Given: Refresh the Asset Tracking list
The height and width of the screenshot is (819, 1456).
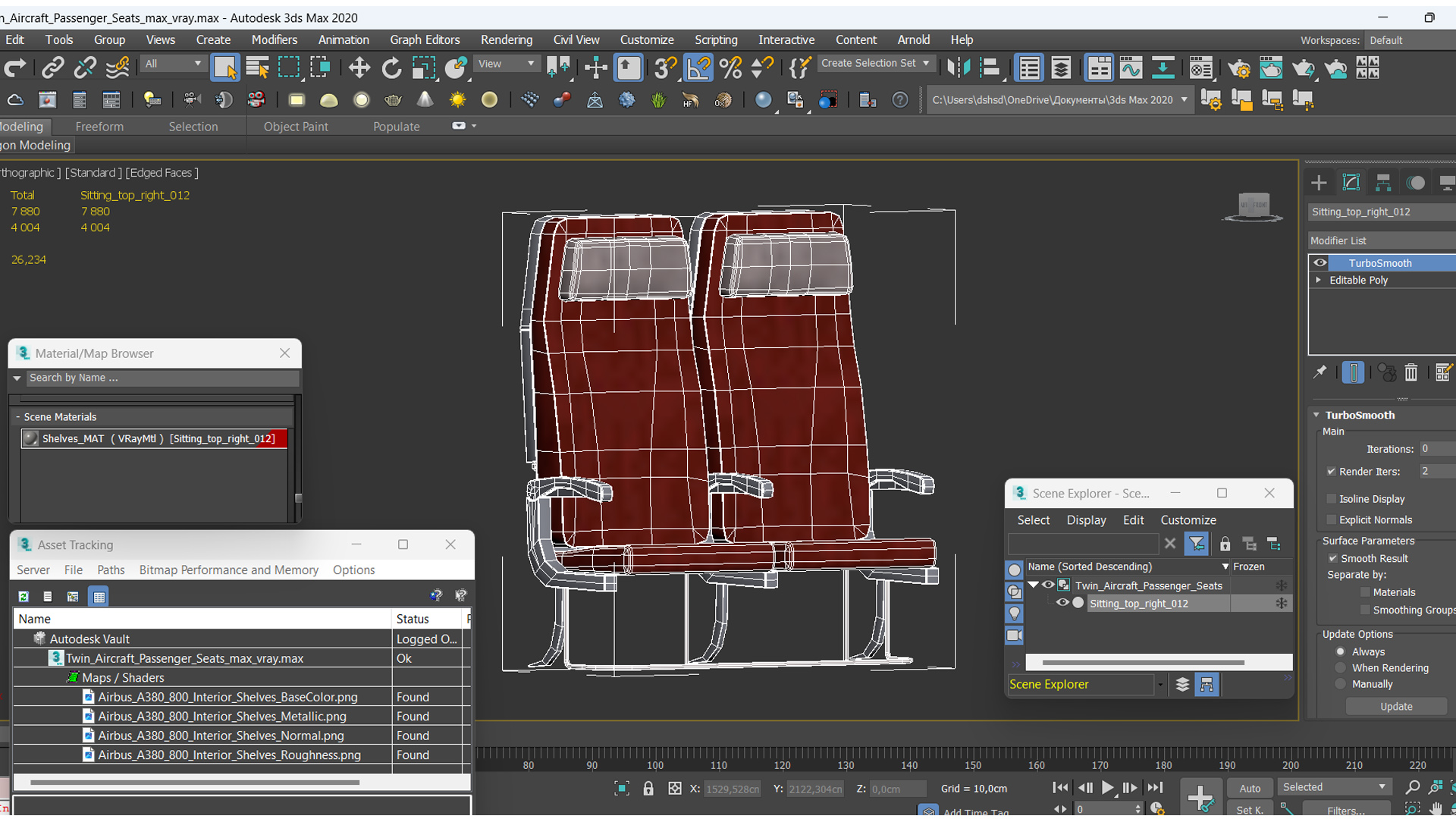Looking at the screenshot, I should coord(24,596).
